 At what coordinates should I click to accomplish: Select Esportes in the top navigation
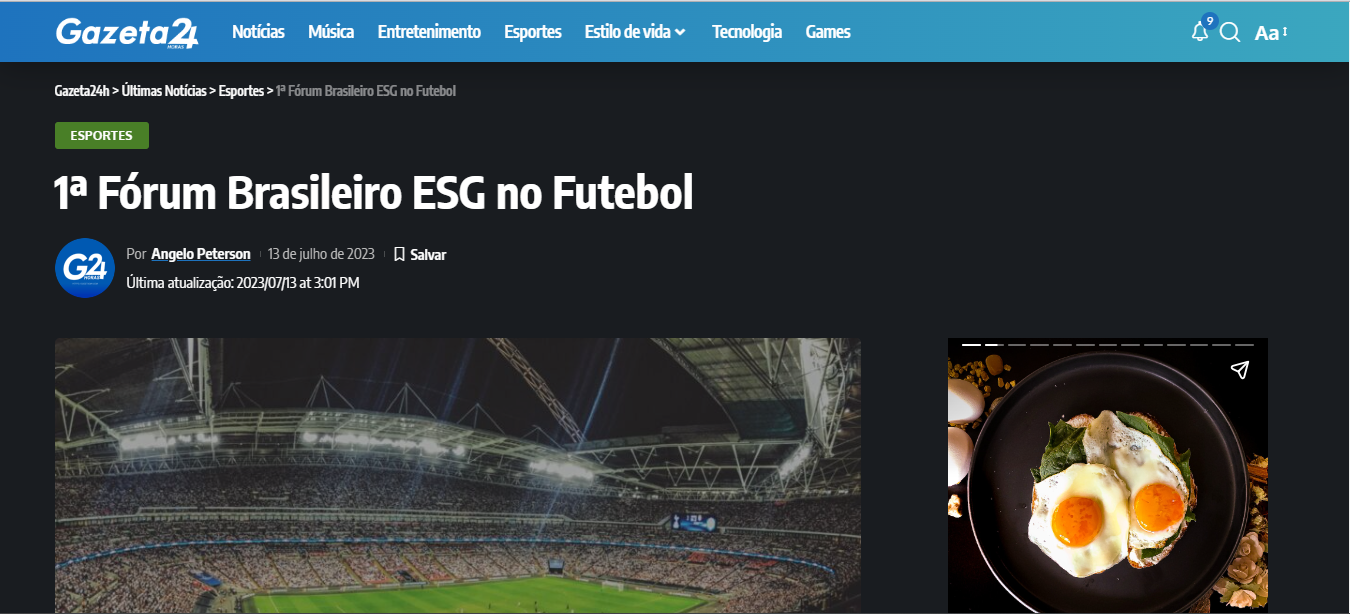point(533,32)
